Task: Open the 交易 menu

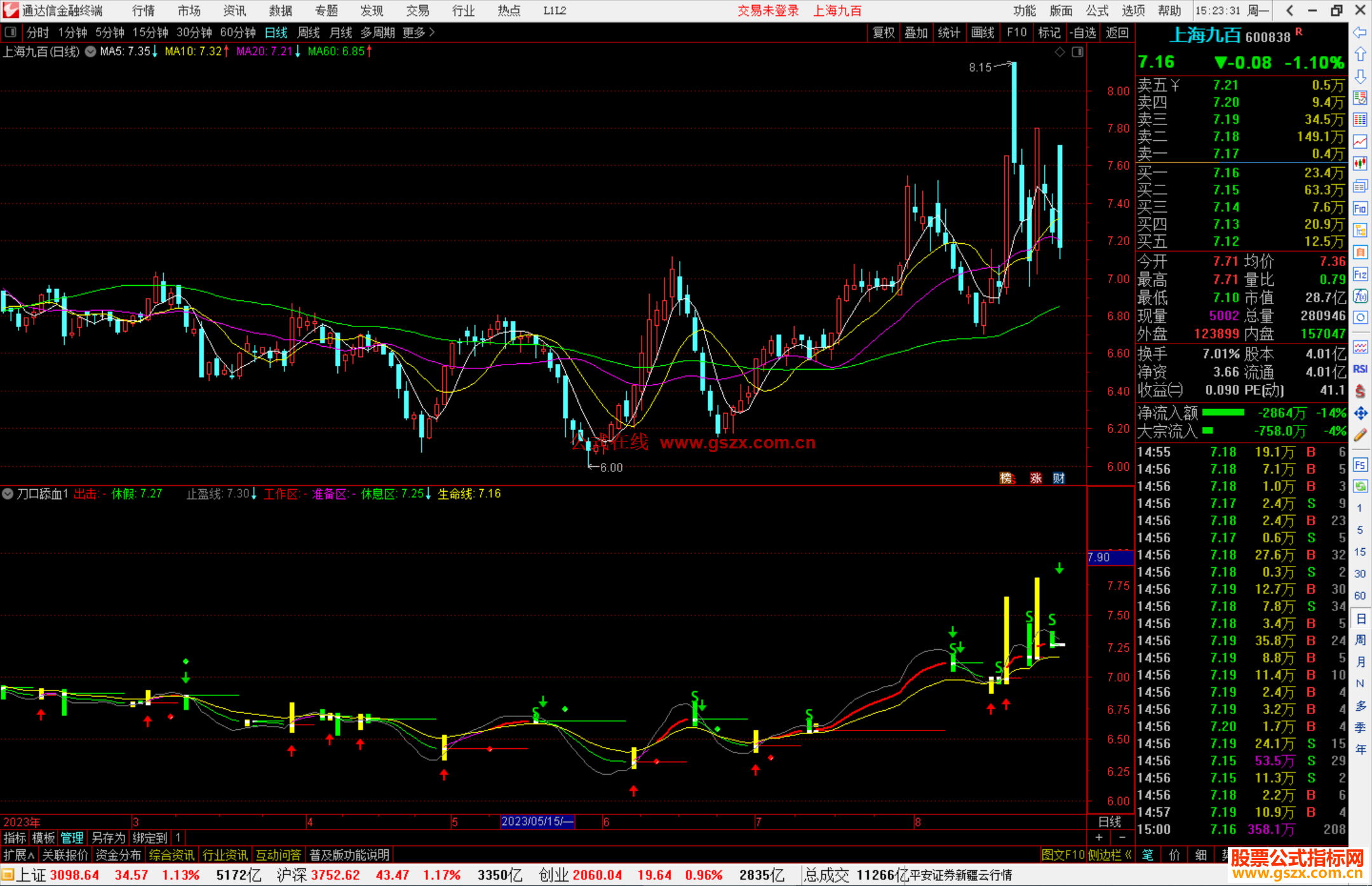Action: pyautogui.click(x=417, y=11)
